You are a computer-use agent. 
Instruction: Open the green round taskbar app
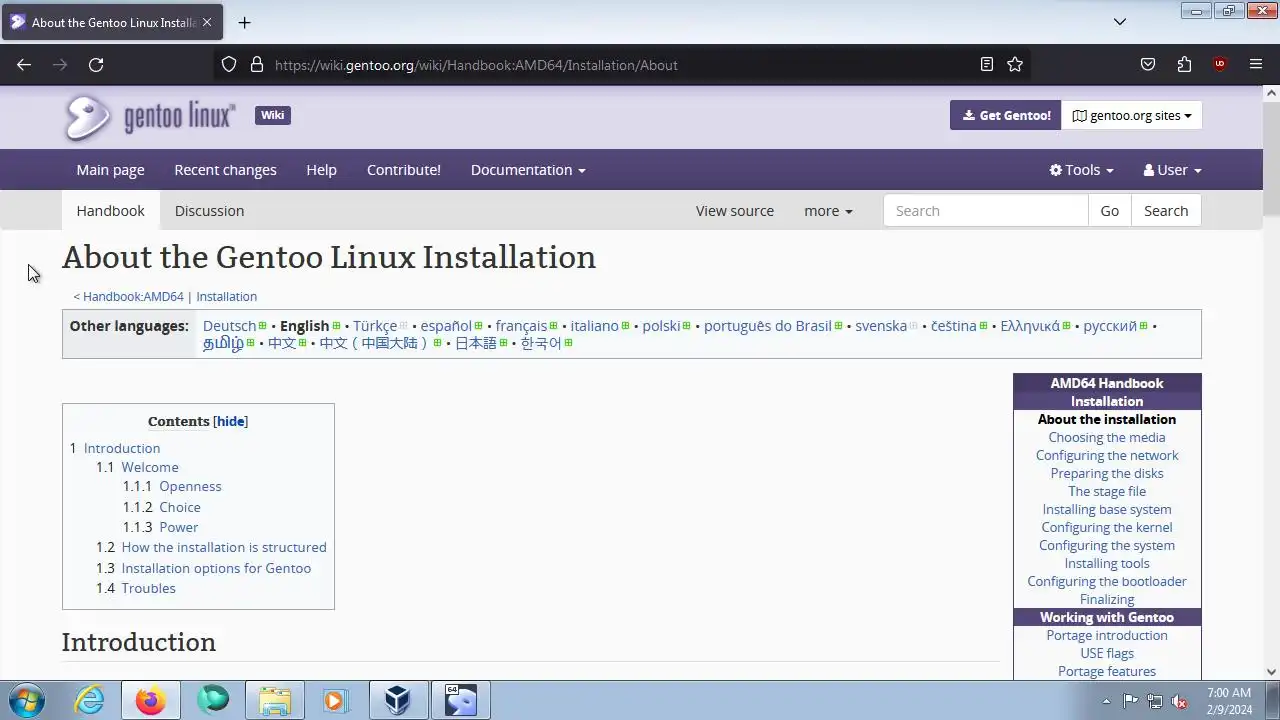(213, 700)
